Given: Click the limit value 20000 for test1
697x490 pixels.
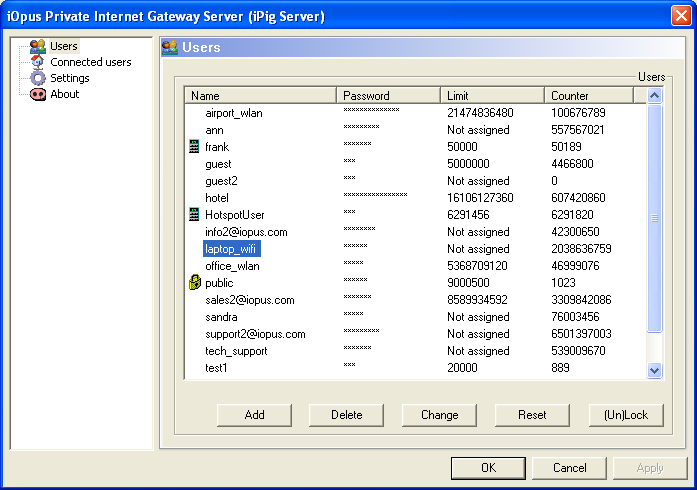Looking at the screenshot, I should (462, 367).
